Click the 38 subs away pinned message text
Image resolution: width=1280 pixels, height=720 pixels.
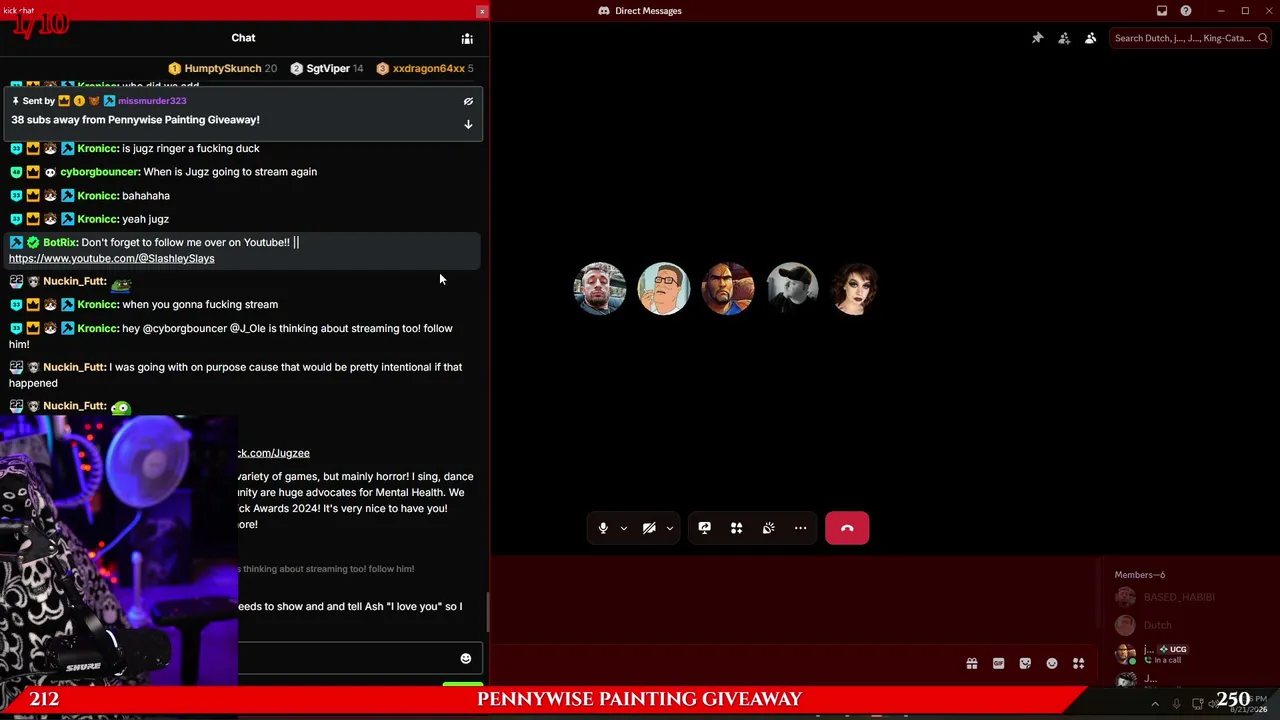tap(135, 120)
